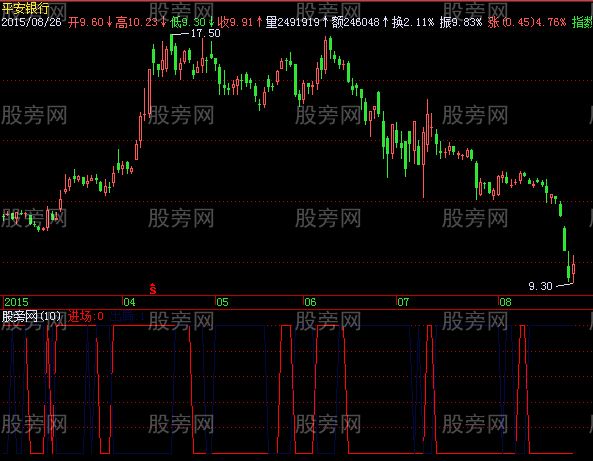Click the high price 高10.23

pyautogui.click(x=136, y=22)
